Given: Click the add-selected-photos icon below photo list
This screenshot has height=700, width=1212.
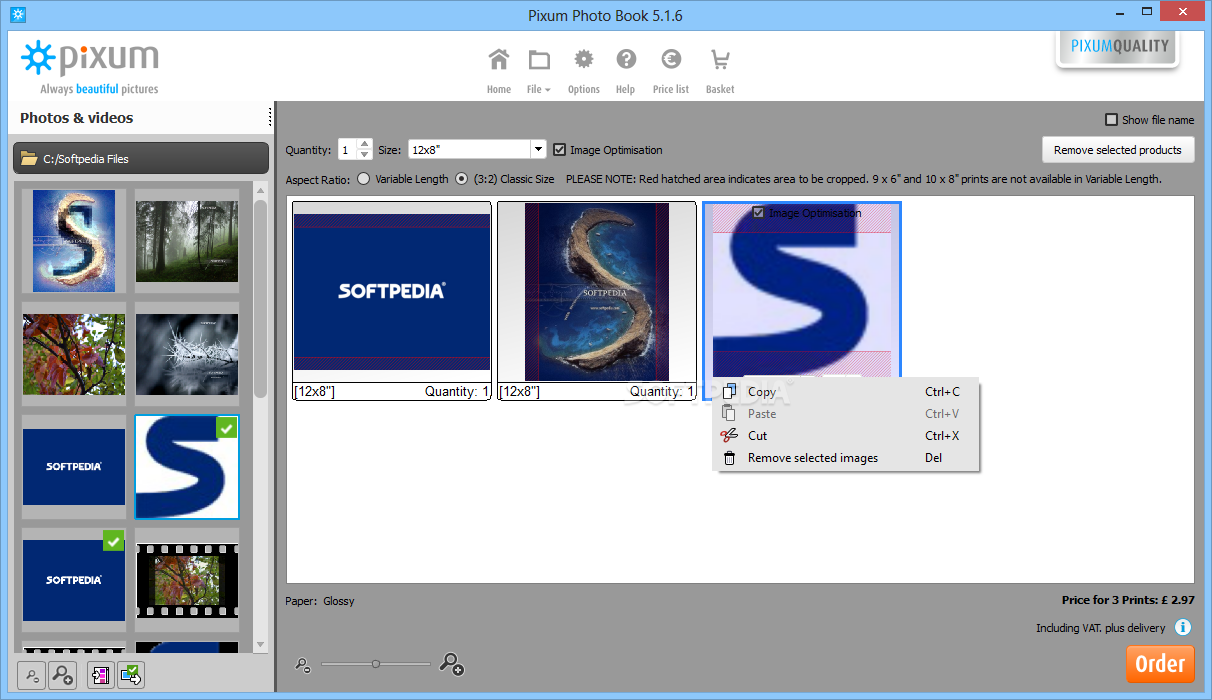Looking at the screenshot, I should point(131,675).
